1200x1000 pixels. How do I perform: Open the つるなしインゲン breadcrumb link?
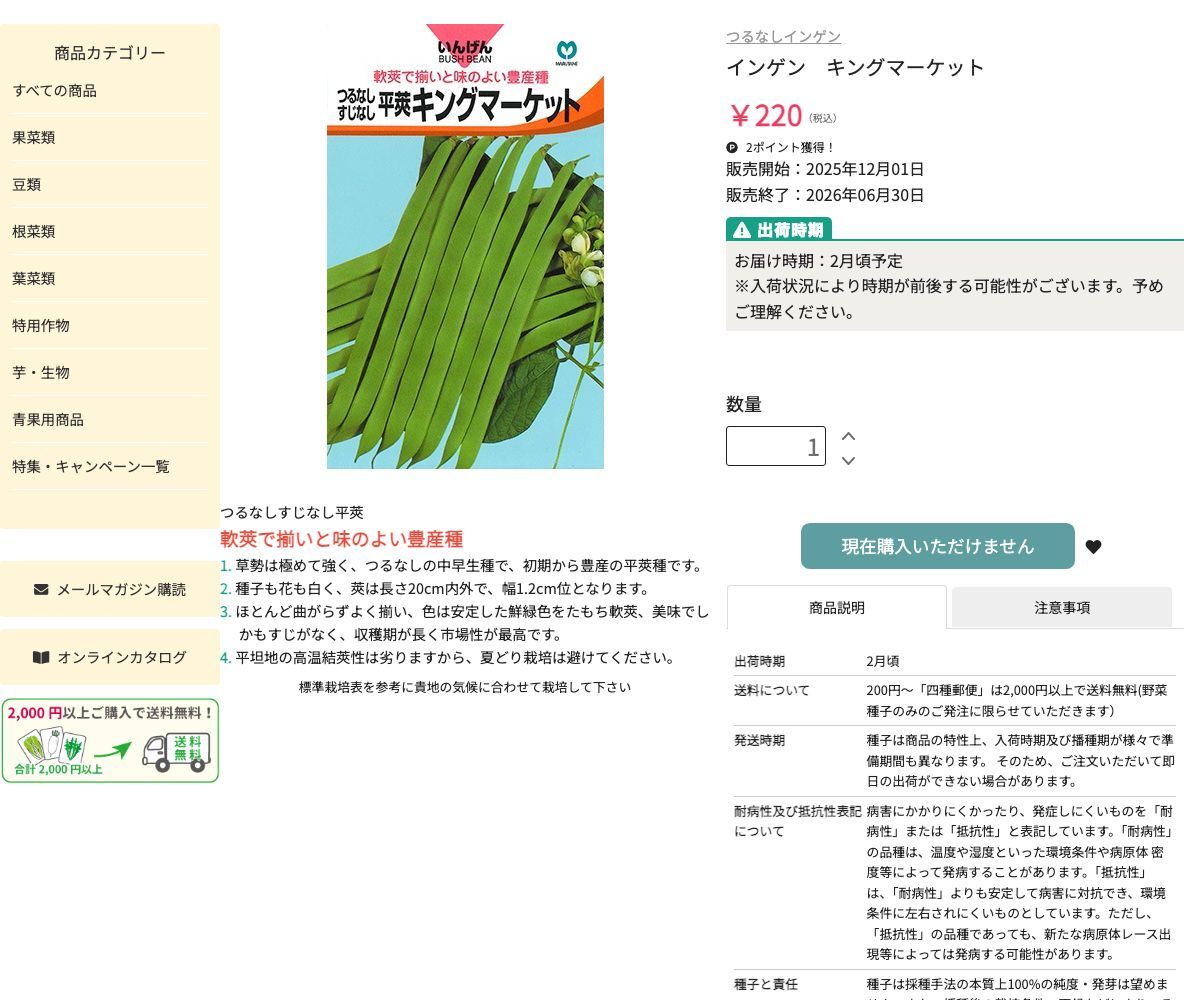pos(783,37)
